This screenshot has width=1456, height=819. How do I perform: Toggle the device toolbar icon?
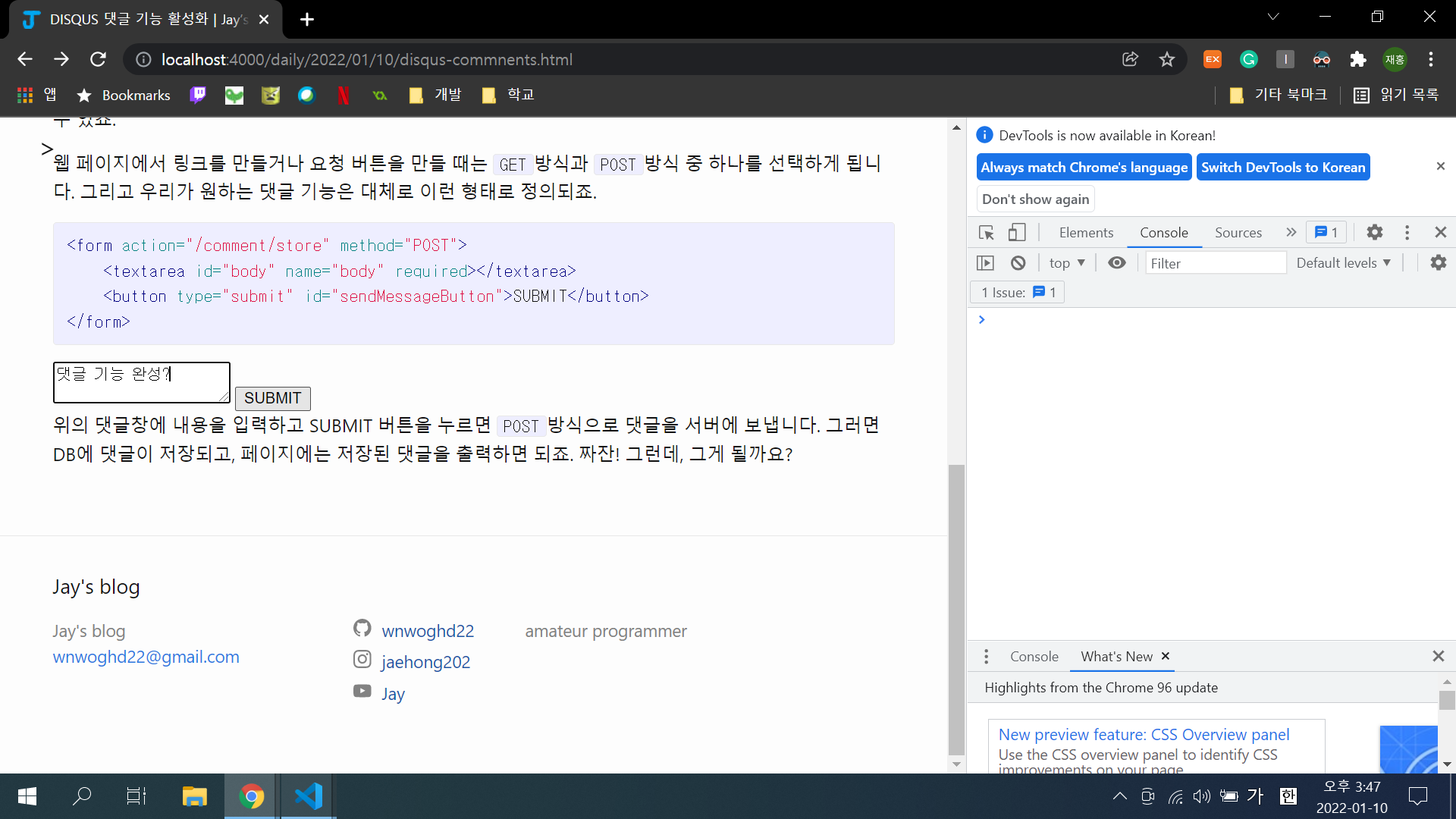1017,232
